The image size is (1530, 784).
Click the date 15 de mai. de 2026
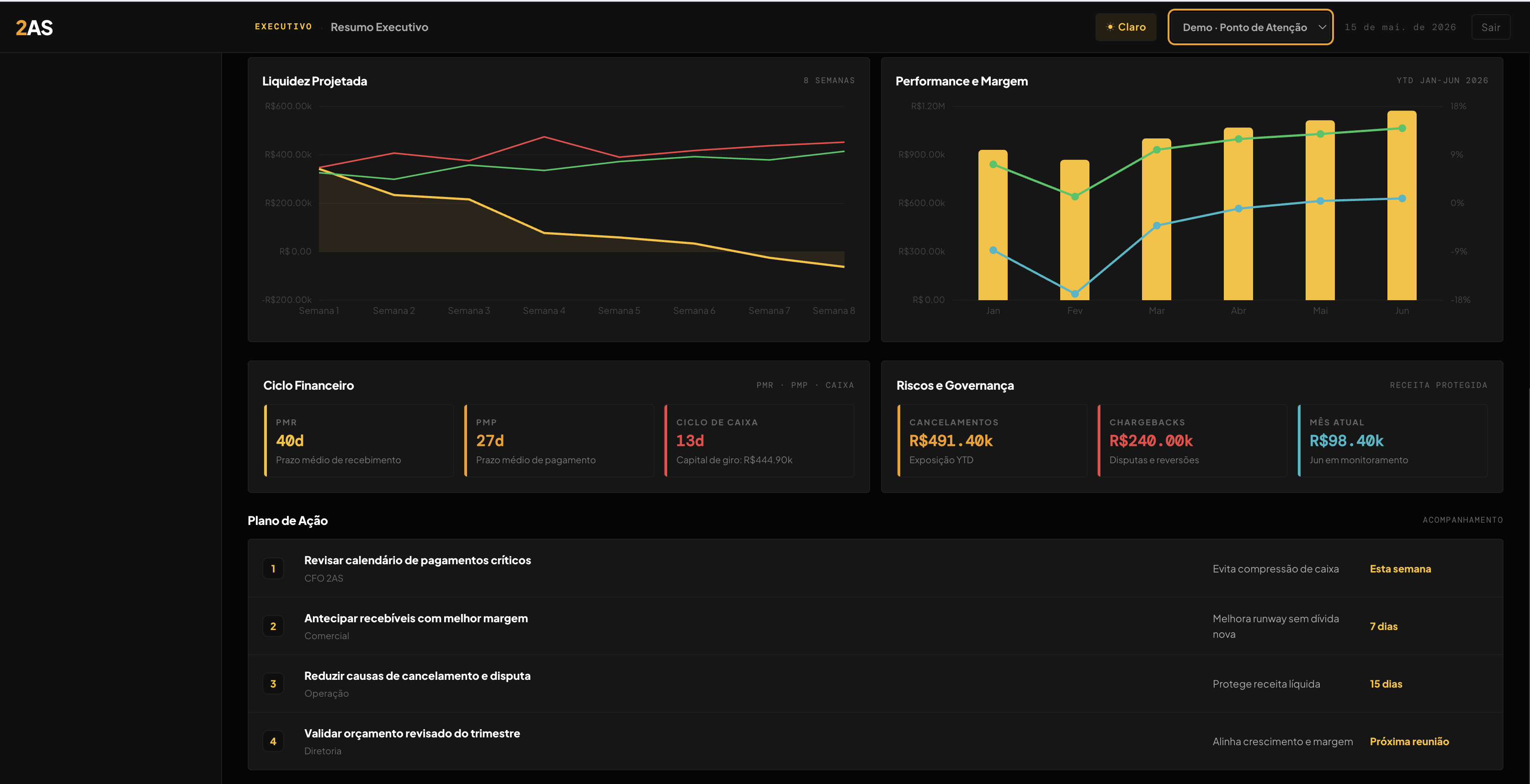[1400, 27]
